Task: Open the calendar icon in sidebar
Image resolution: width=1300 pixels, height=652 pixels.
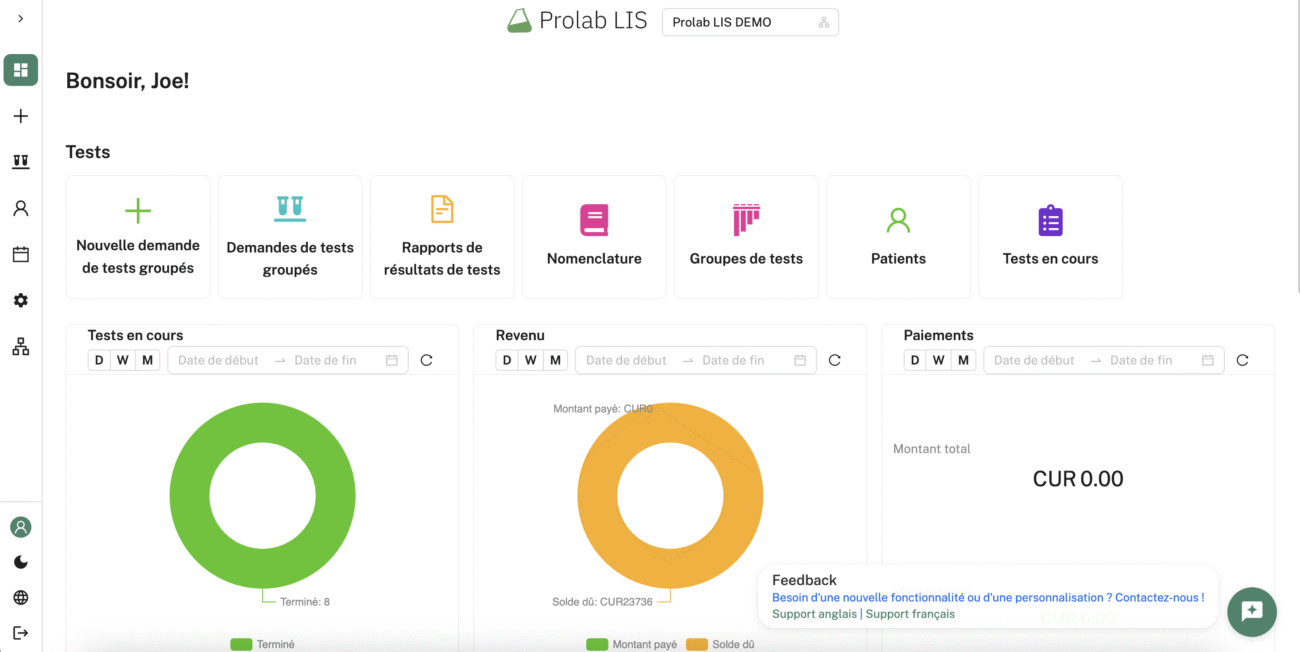Action: point(20,254)
